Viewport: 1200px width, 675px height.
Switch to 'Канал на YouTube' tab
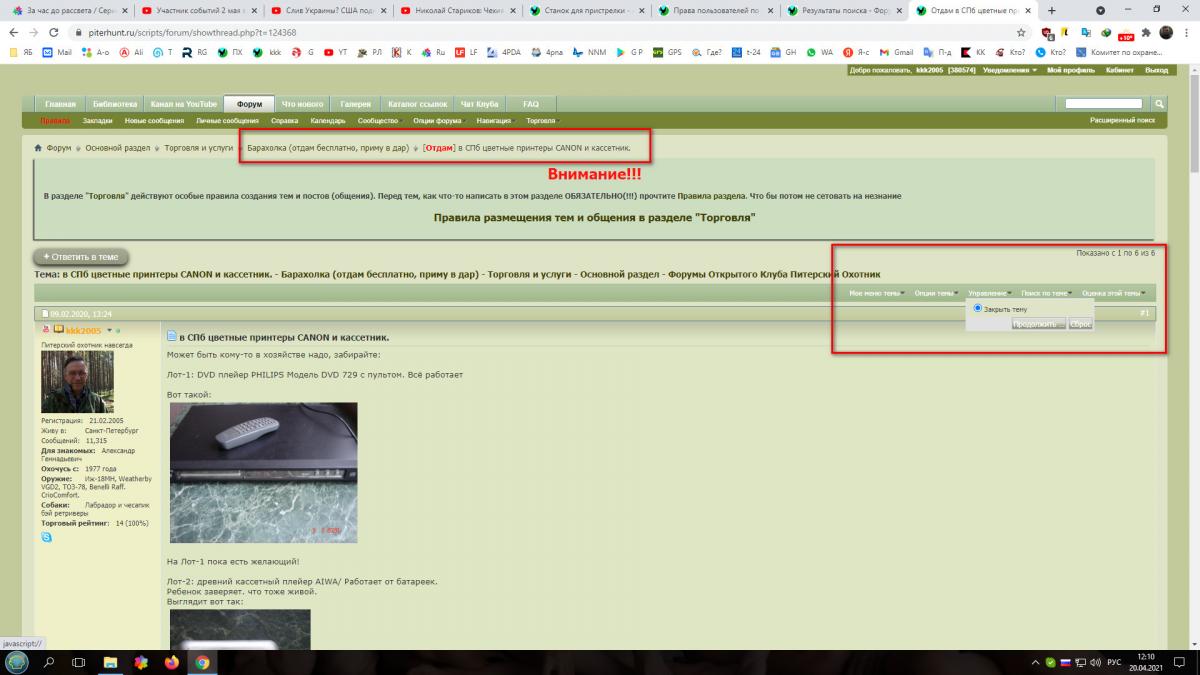pyautogui.click(x=183, y=104)
